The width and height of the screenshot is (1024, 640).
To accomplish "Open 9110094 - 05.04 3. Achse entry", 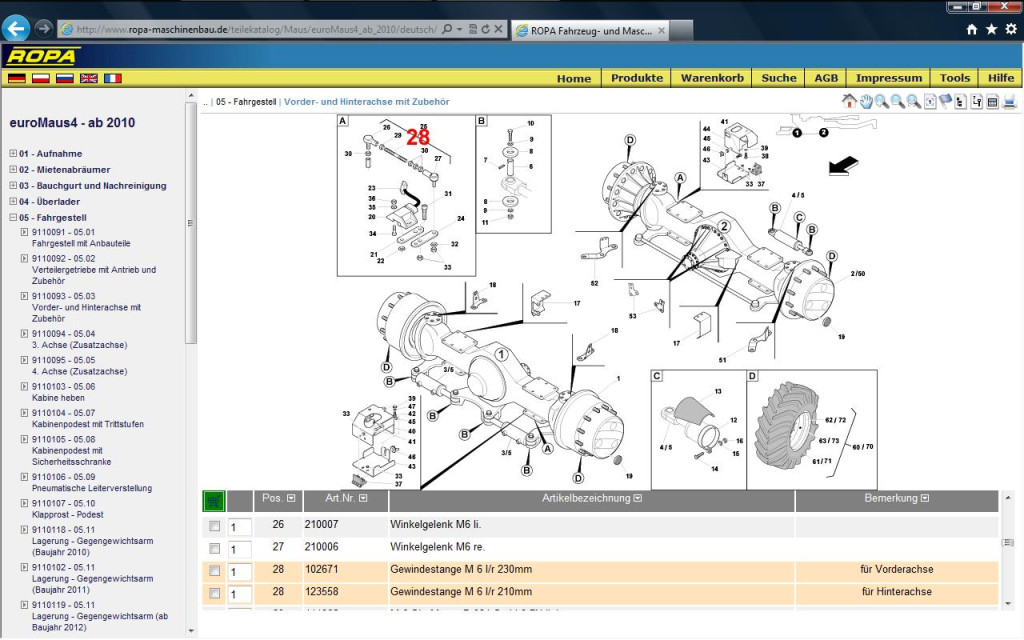I will [79, 340].
